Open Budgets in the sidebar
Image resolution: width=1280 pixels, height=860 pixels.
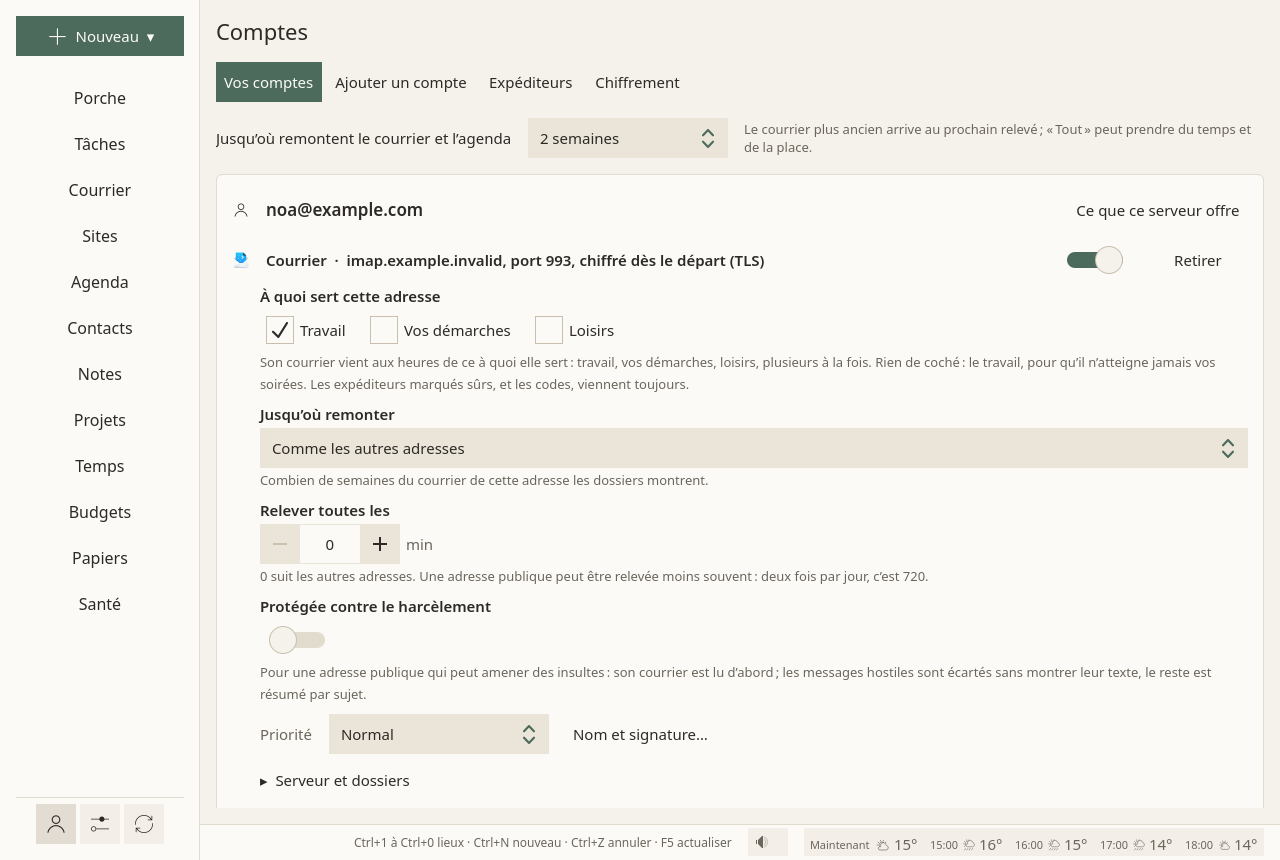[100, 512]
